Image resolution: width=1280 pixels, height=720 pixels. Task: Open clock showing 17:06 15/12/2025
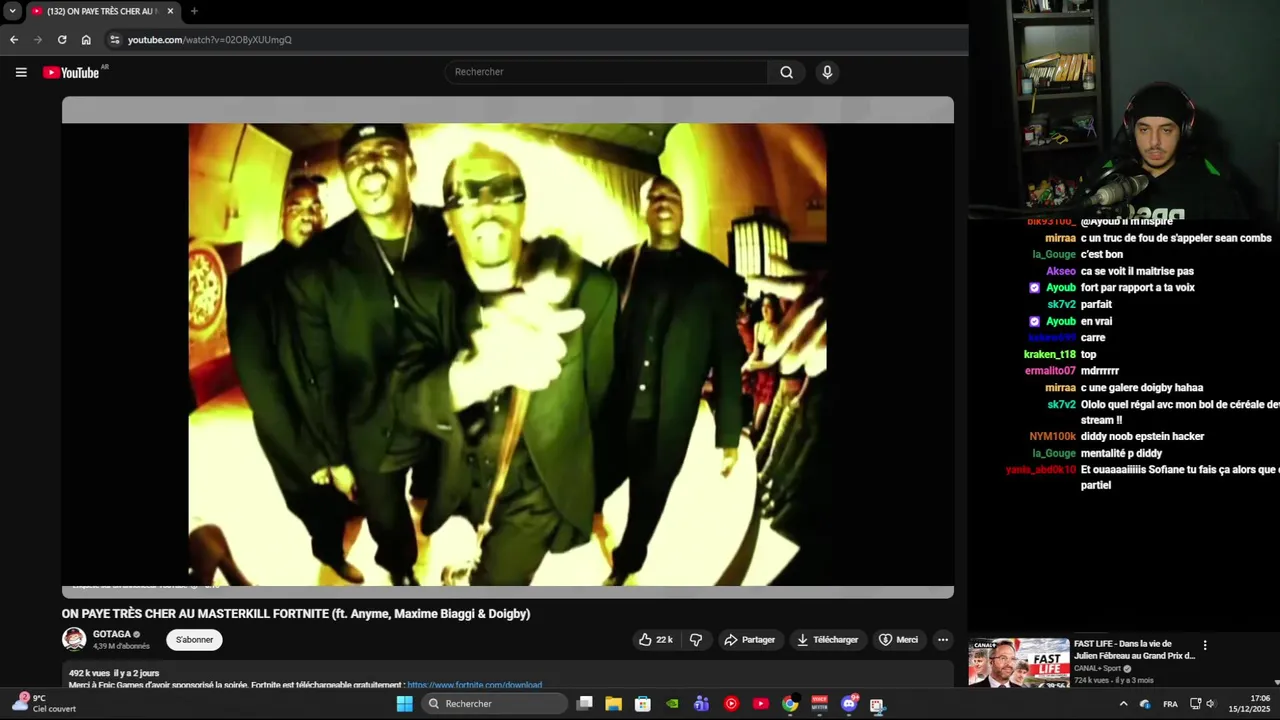tap(1250, 704)
